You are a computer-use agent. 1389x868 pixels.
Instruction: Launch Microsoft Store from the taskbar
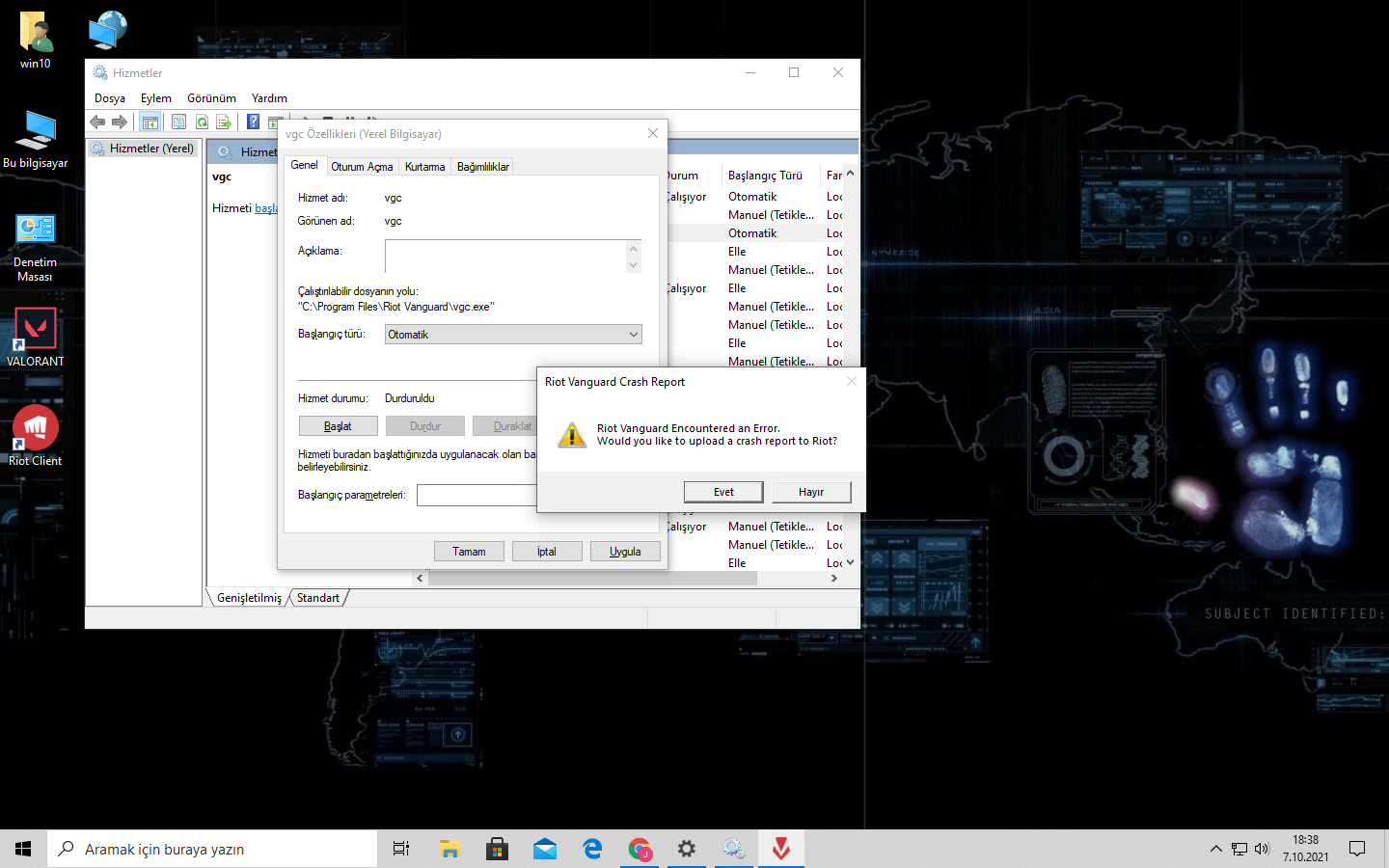click(497, 849)
